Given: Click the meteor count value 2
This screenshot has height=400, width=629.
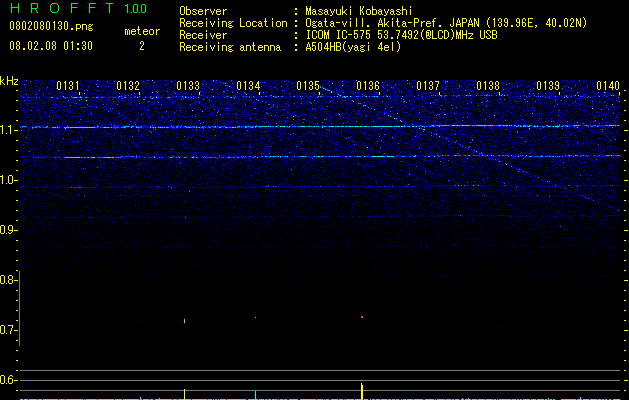Looking at the screenshot, I should tap(142, 46).
